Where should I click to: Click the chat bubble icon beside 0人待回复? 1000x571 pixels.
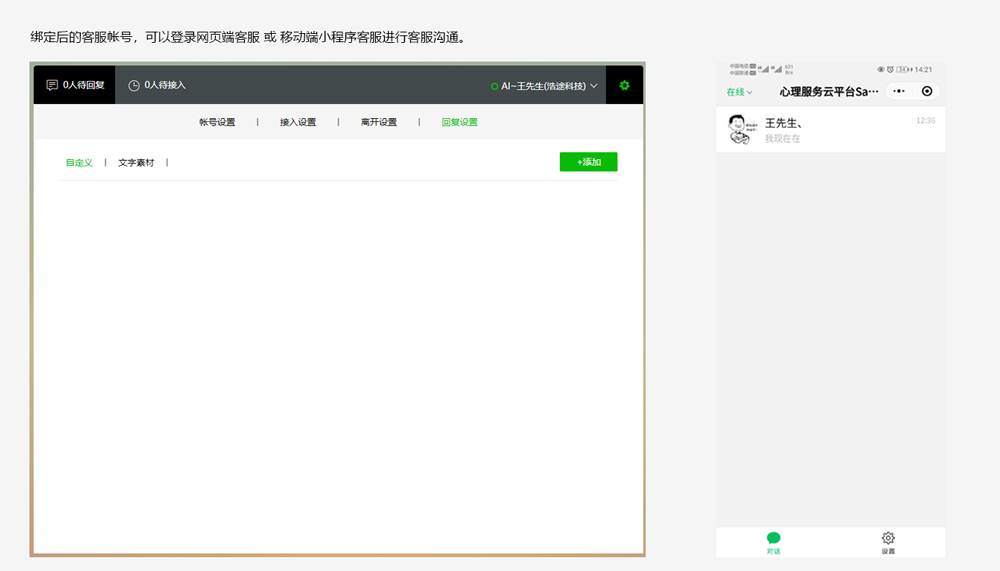[52, 85]
